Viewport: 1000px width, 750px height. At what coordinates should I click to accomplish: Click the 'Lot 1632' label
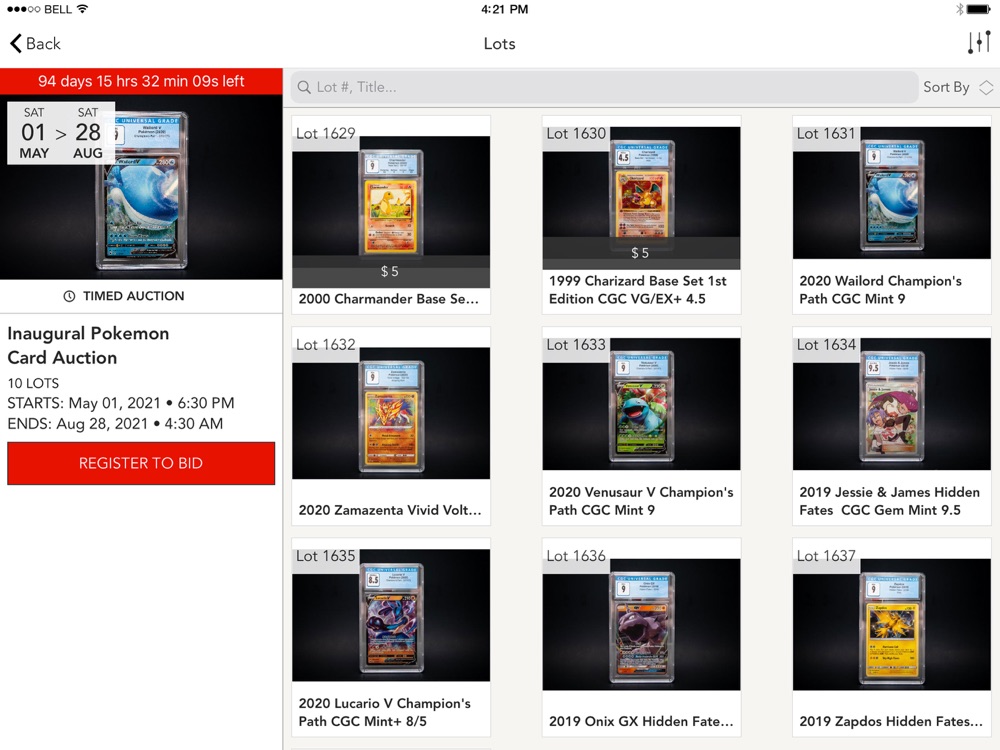point(325,344)
